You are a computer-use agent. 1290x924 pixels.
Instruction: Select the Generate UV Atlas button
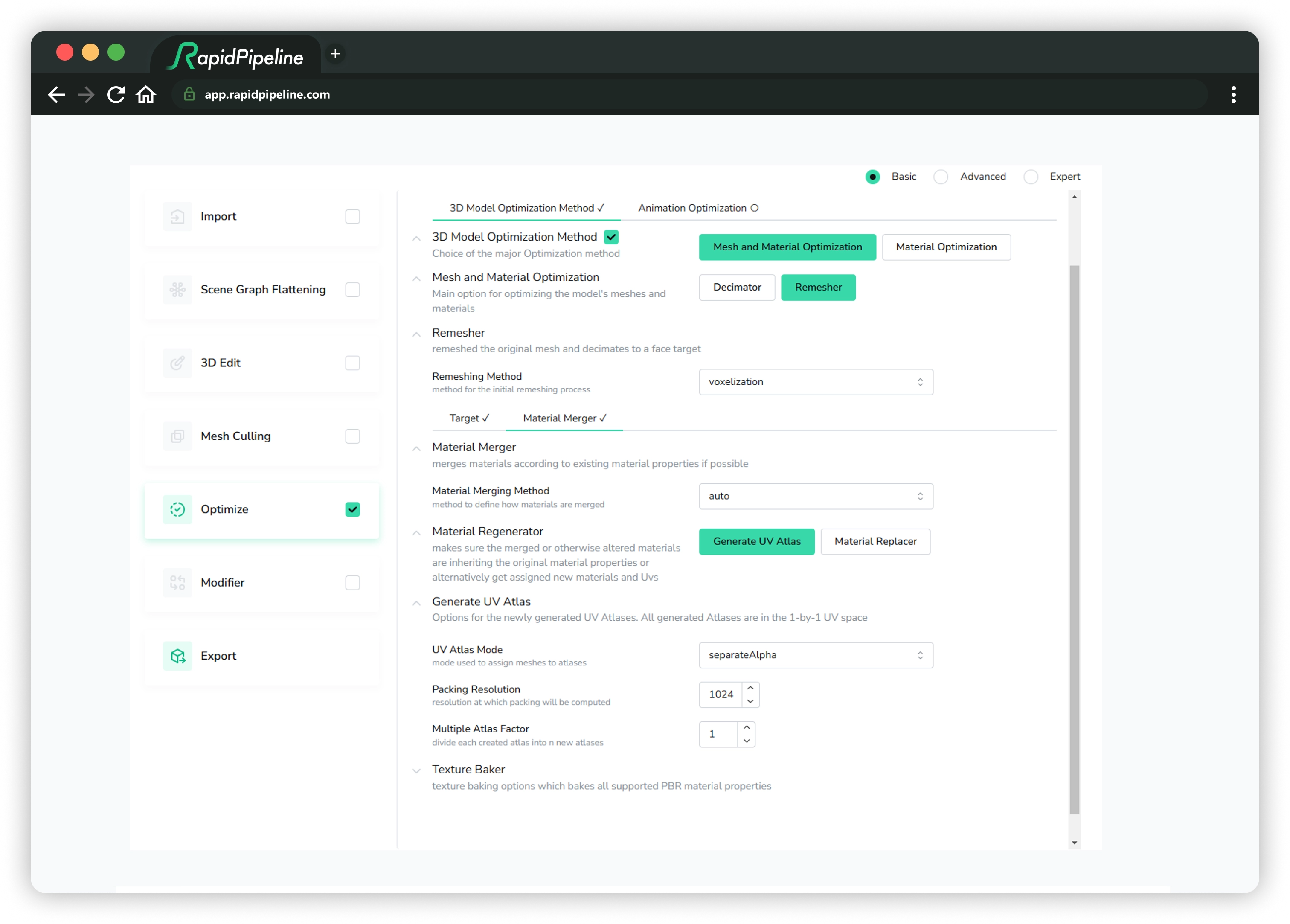click(x=757, y=542)
